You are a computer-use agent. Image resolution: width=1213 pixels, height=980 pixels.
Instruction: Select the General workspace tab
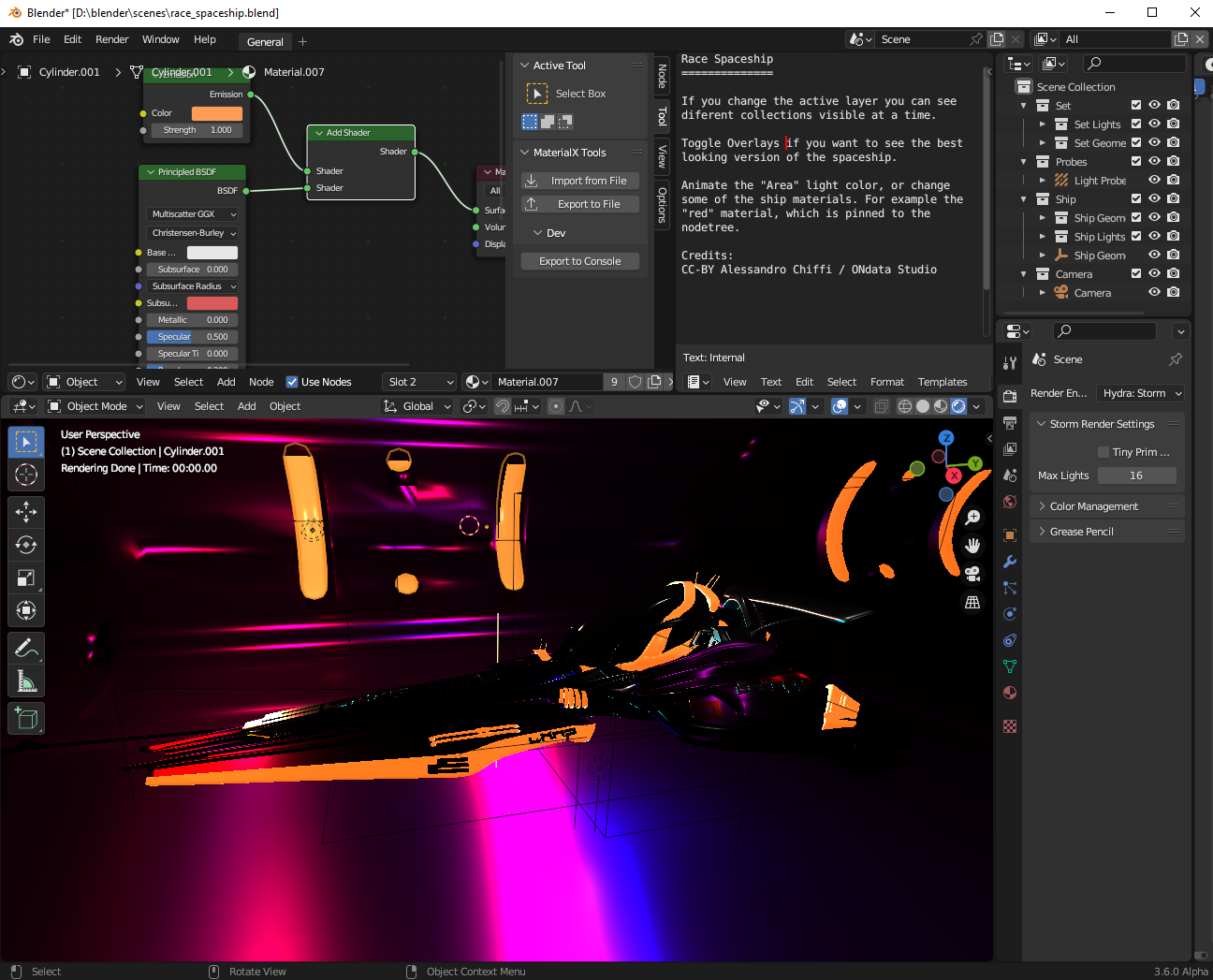(x=265, y=42)
